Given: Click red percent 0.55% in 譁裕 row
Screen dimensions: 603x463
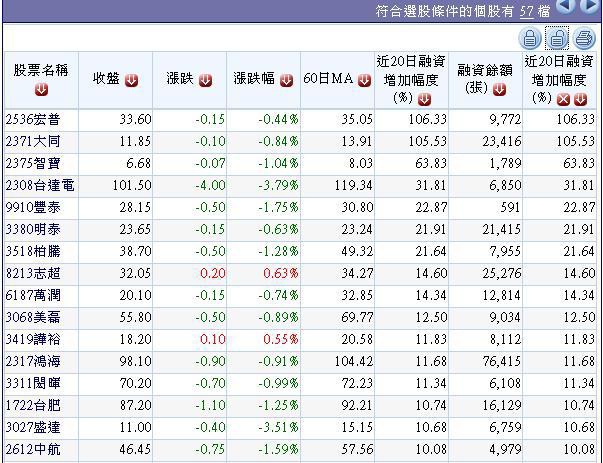Looking at the screenshot, I should [x=281, y=339].
